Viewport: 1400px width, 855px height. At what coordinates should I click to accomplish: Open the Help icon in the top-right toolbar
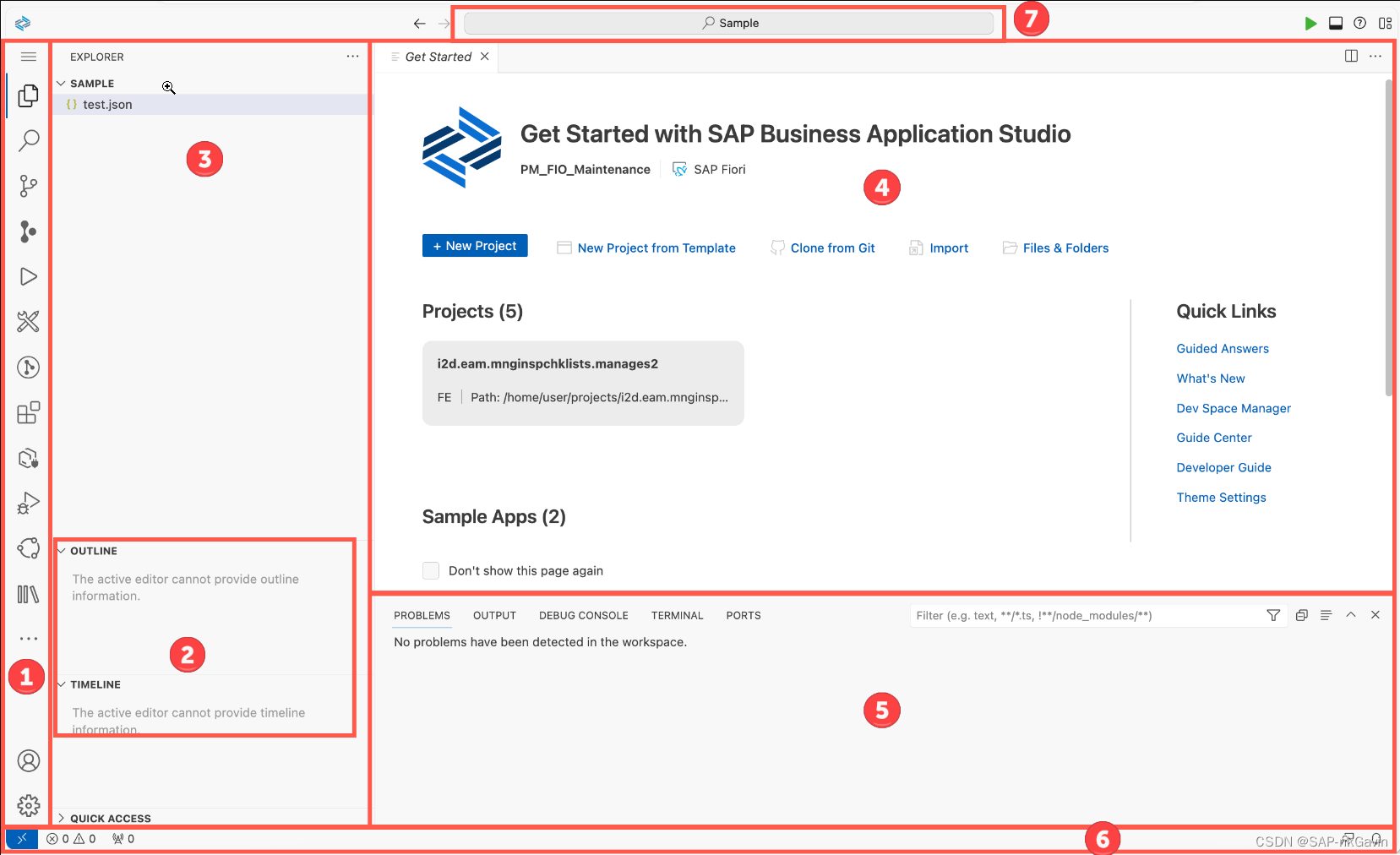(1360, 23)
